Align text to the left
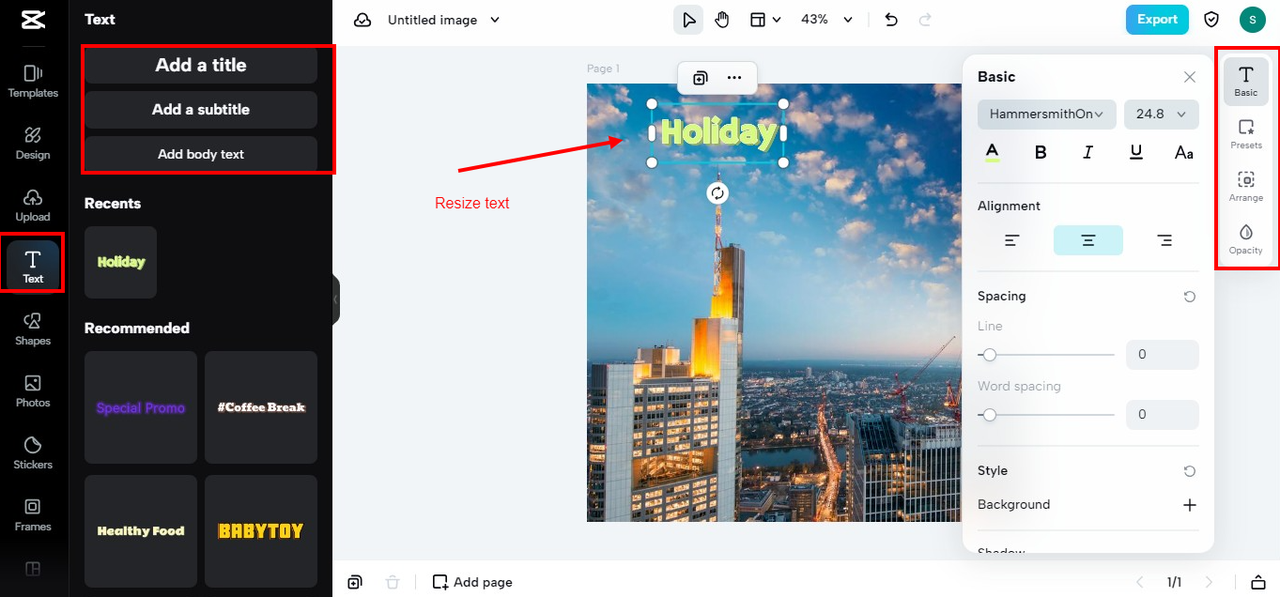The image size is (1280, 597). coord(1012,240)
